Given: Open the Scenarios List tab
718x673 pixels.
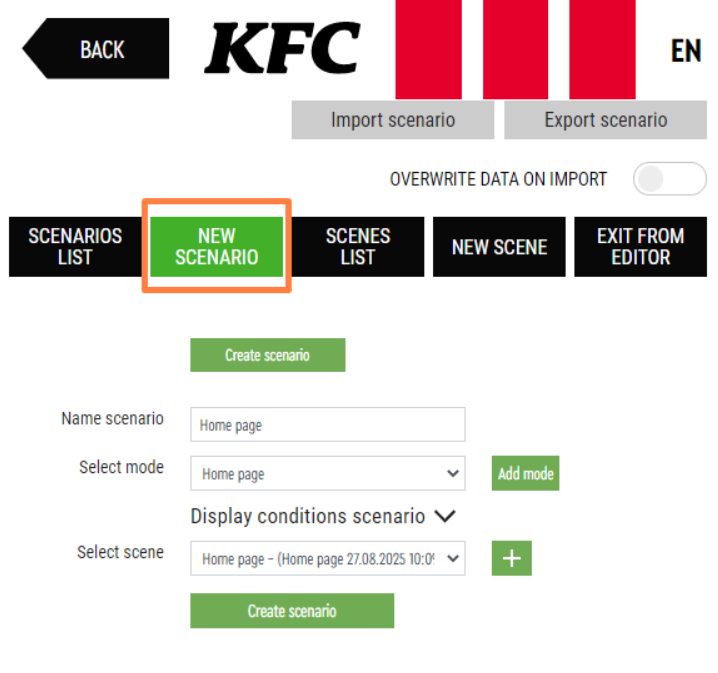Looking at the screenshot, I should tap(75, 246).
